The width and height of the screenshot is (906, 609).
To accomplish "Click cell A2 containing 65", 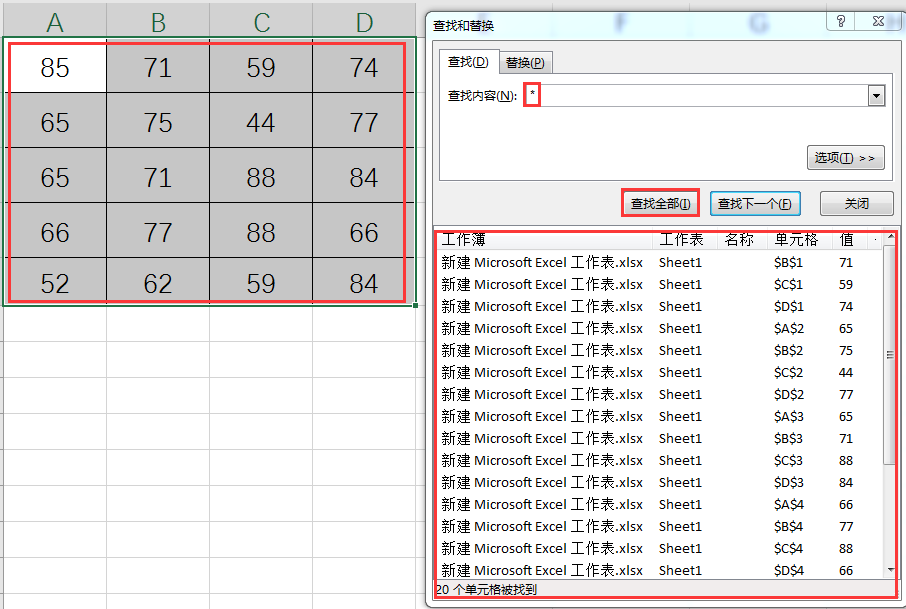I will click(55, 120).
